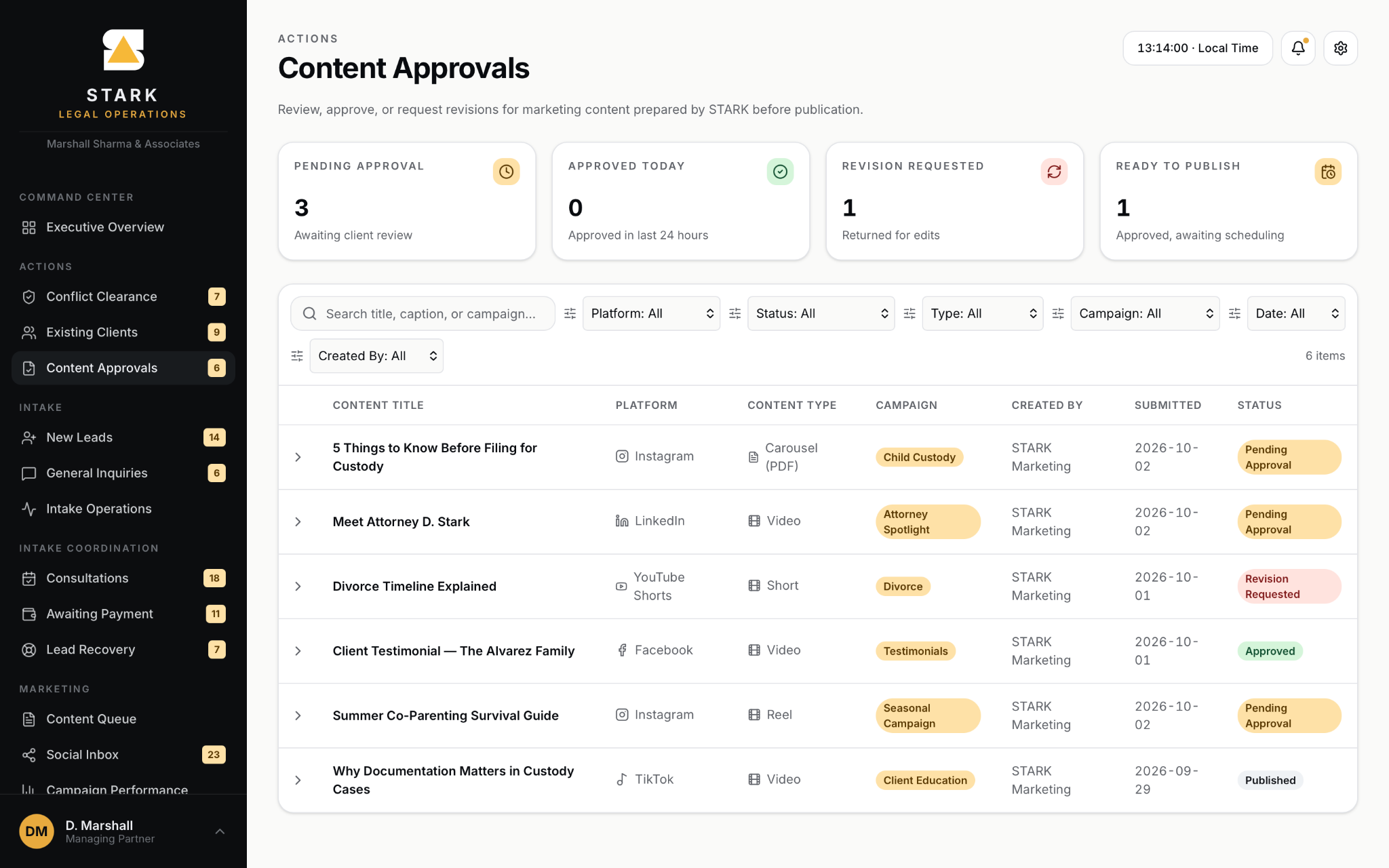Open the Created By: All dropdown
This screenshot has width=1389, height=868.
tap(376, 355)
